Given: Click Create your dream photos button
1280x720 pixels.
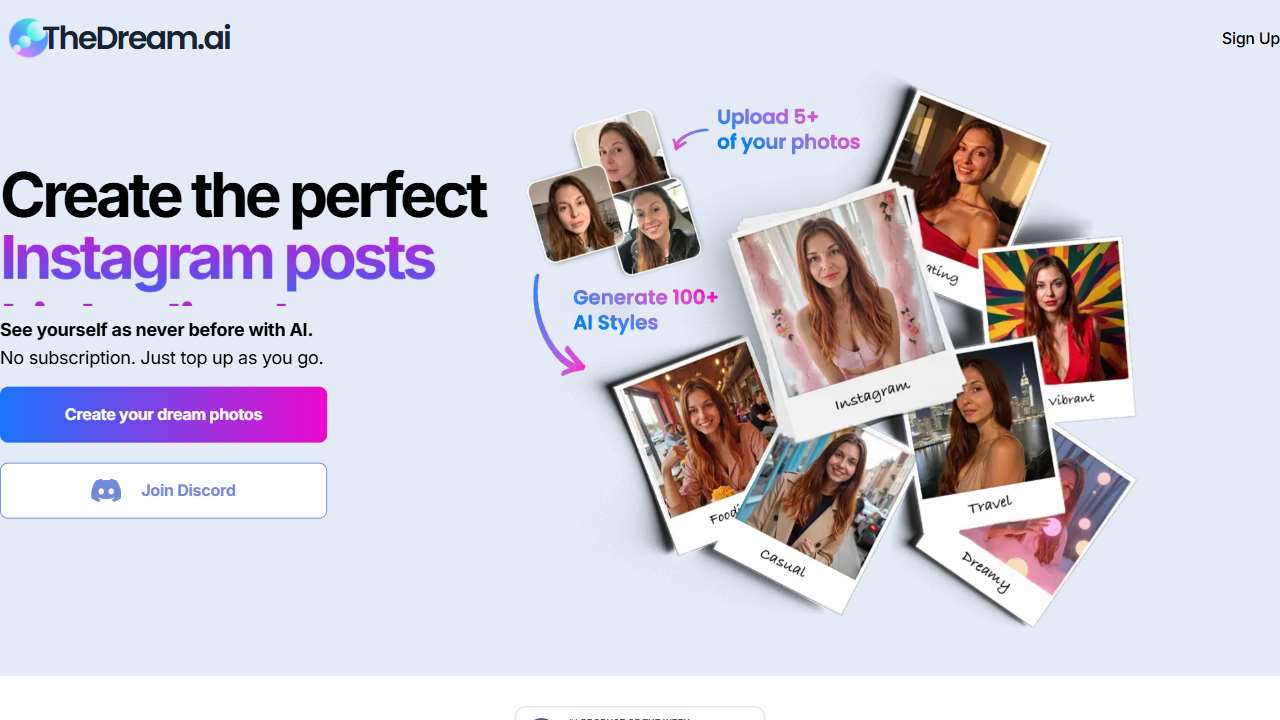Looking at the screenshot, I should (163, 414).
